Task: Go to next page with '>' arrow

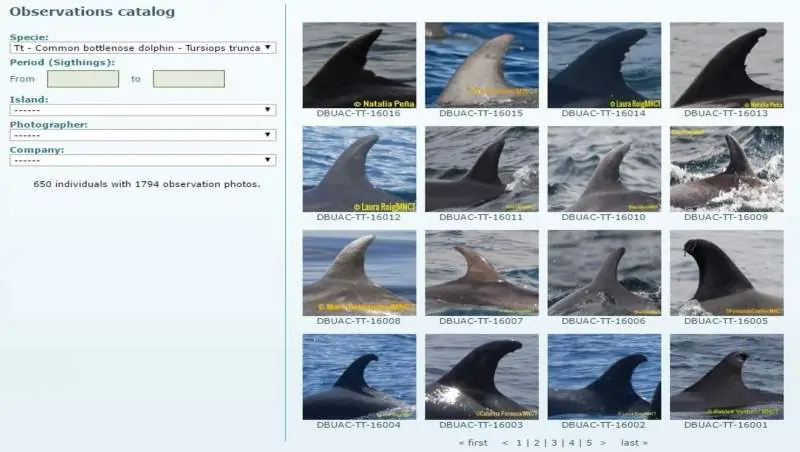Action: pyautogui.click(x=603, y=442)
